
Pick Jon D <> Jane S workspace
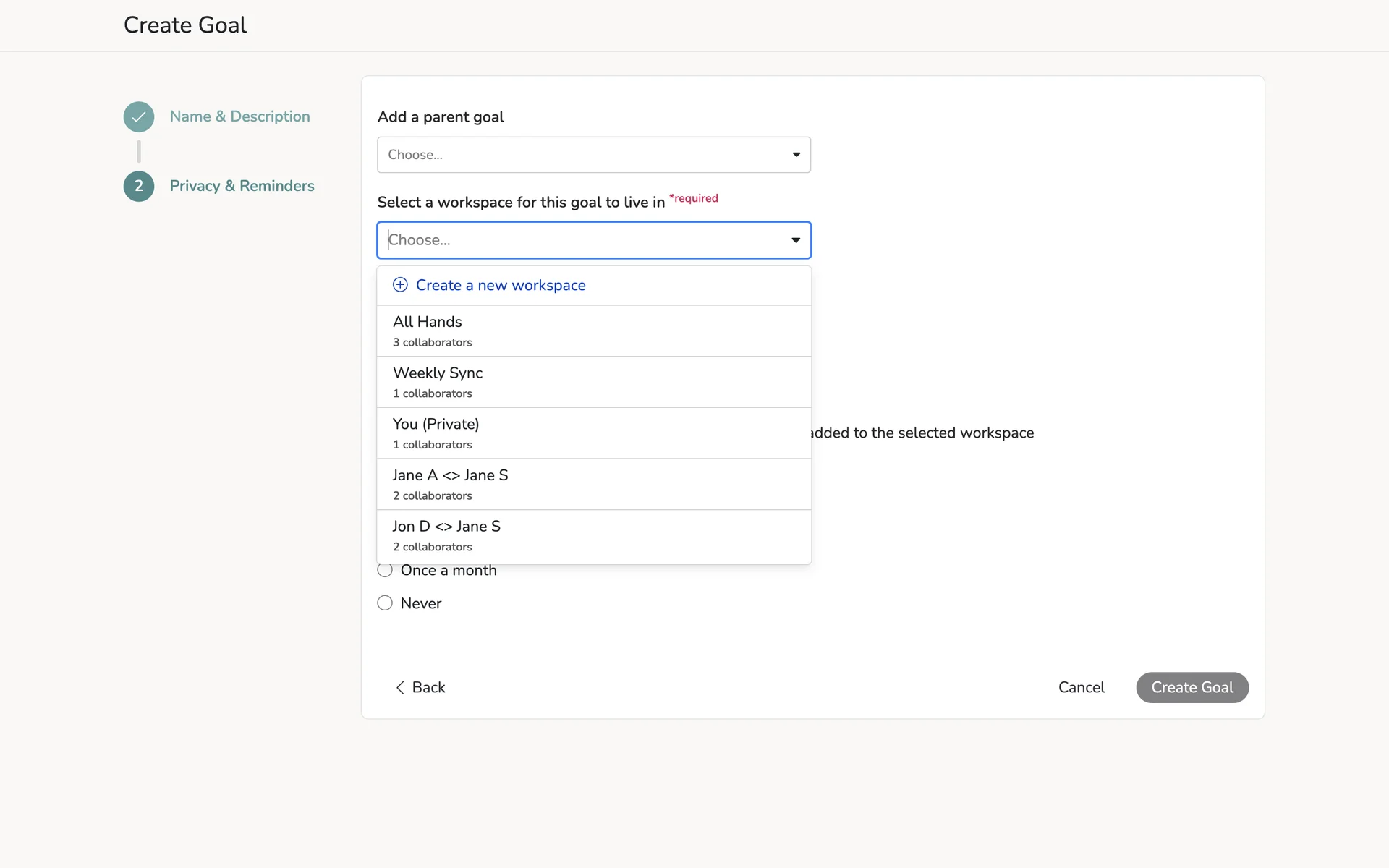pyautogui.click(x=593, y=536)
